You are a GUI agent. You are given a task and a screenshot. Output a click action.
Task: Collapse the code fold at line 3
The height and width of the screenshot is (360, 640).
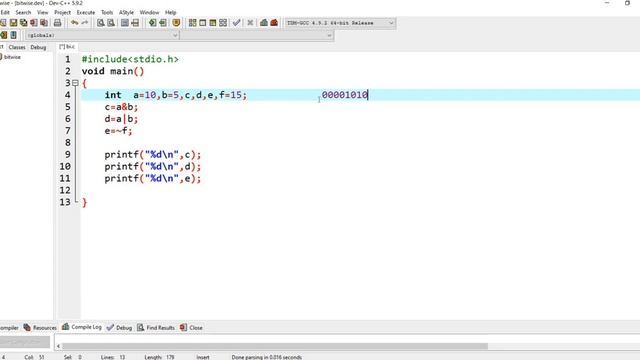(75, 83)
